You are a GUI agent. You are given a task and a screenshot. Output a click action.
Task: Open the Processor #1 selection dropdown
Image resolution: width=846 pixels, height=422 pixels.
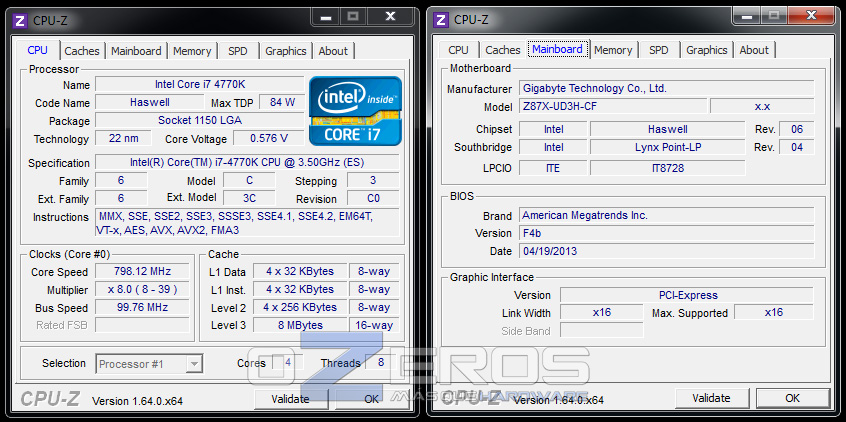[149, 364]
